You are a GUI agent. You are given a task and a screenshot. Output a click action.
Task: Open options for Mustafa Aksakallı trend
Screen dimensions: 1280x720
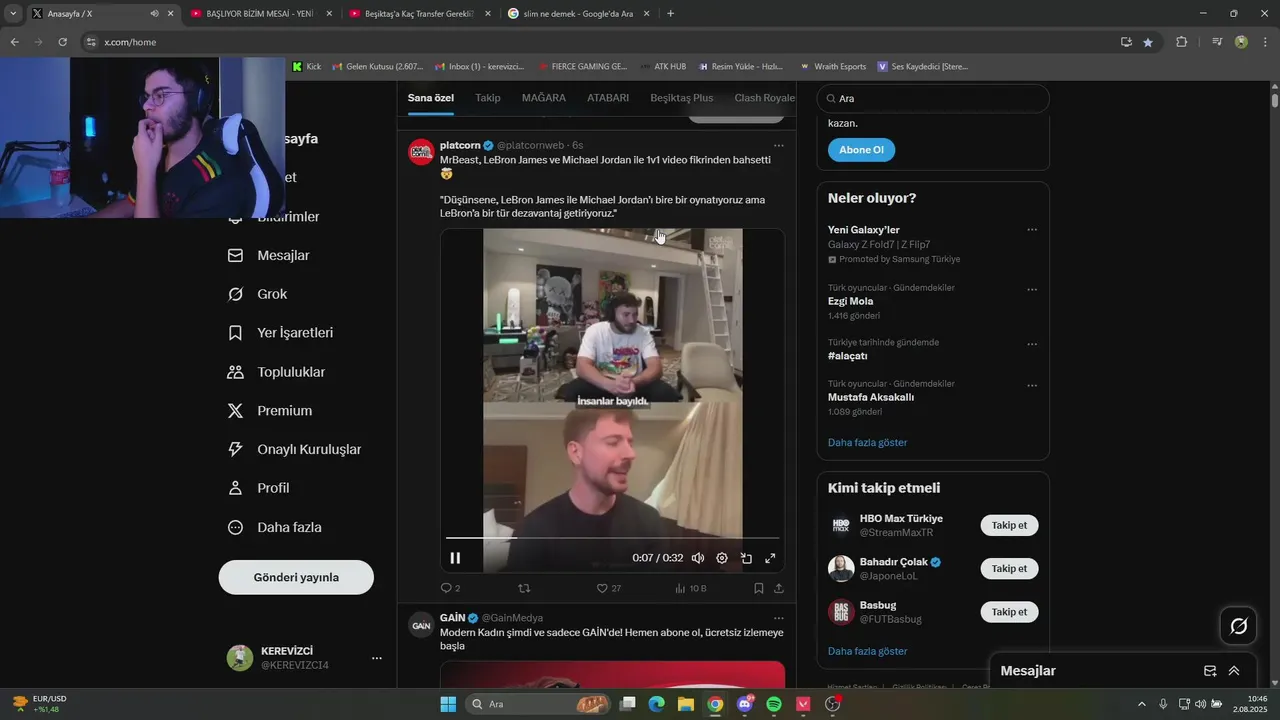click(x=1032, y=386)
